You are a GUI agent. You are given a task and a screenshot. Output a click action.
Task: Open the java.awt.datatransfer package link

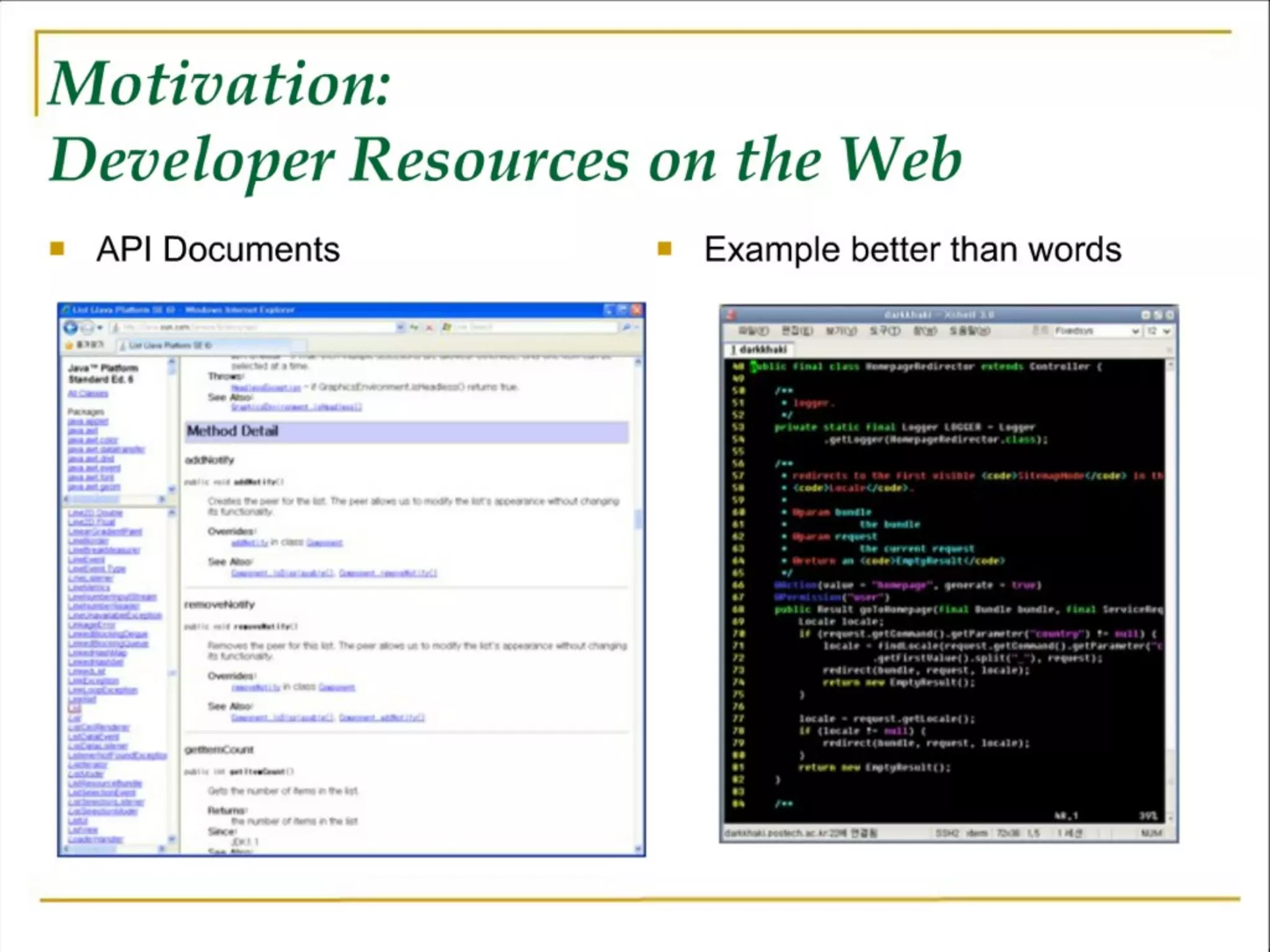tap(106, 449)
